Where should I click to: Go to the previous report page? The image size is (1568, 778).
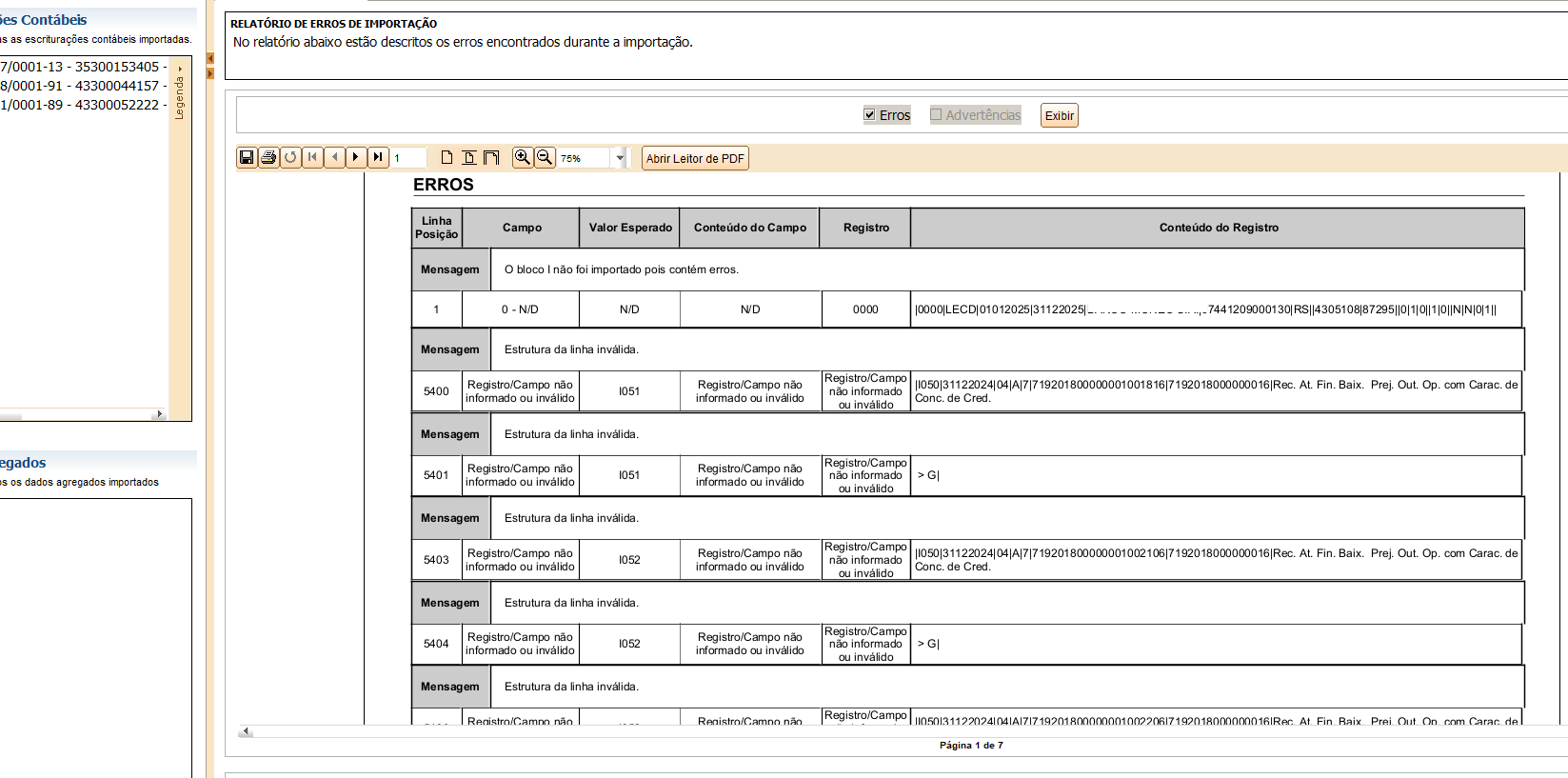[x=334, y=157]
